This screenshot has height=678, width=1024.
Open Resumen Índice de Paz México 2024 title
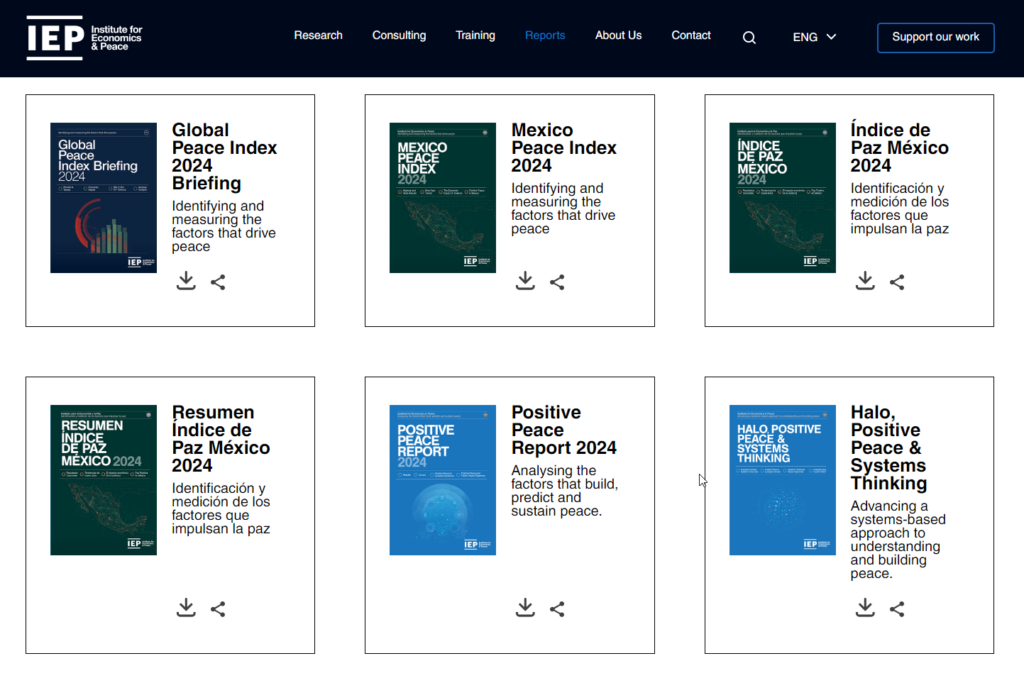(x=221, y=439)
